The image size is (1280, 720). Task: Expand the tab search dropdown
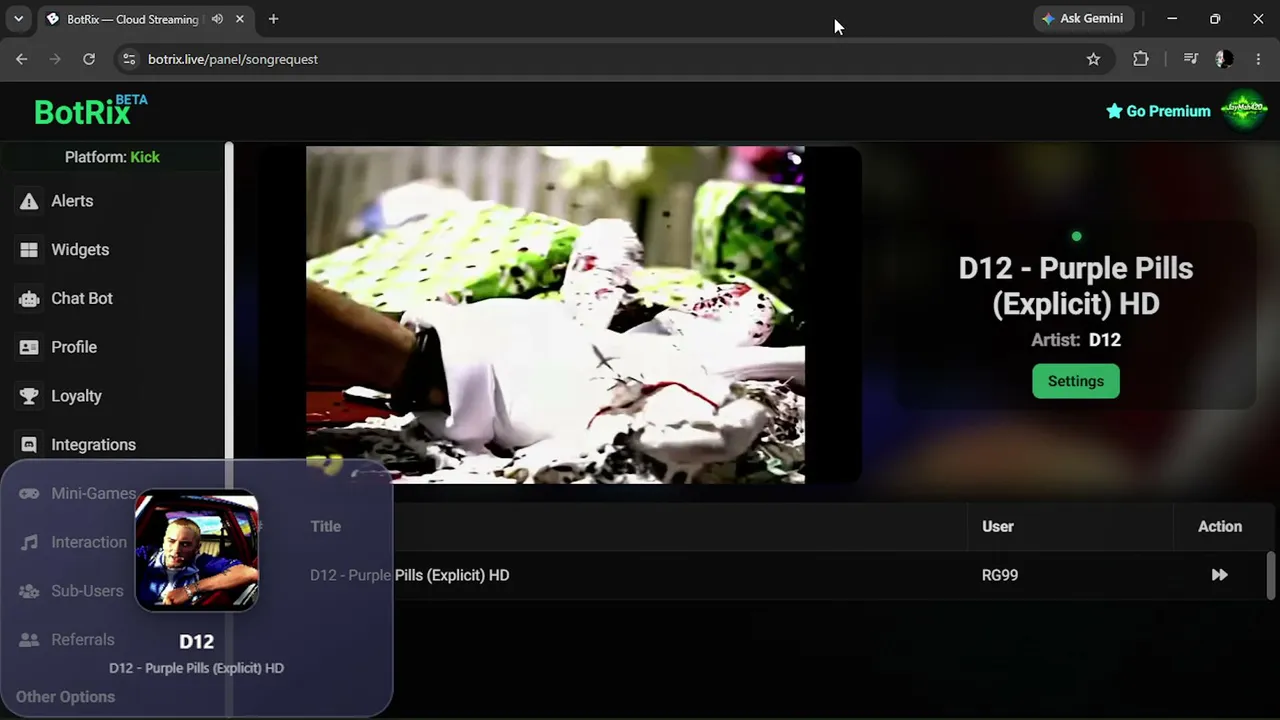tap(18, 19)
